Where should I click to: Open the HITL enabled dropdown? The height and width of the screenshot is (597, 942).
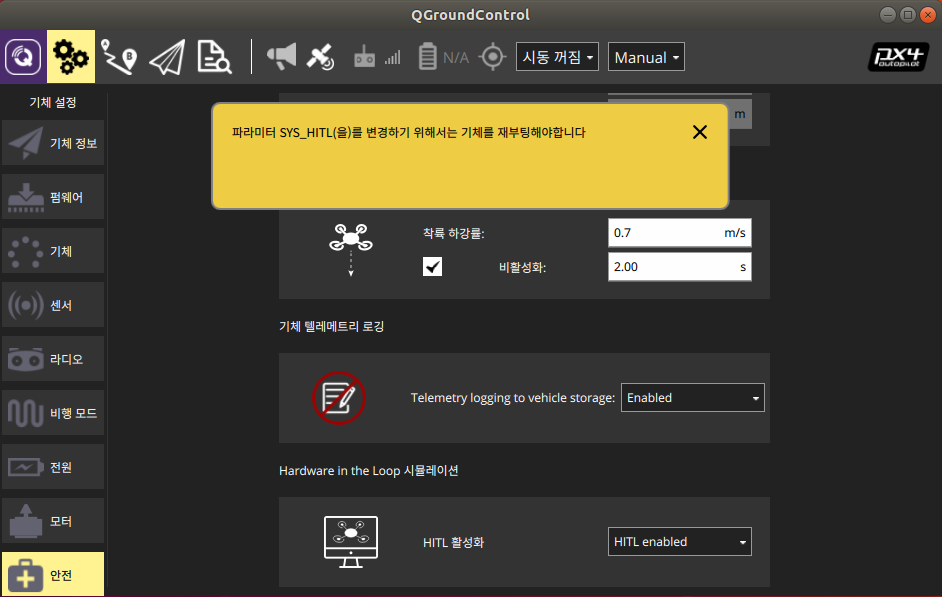[679, 542]
